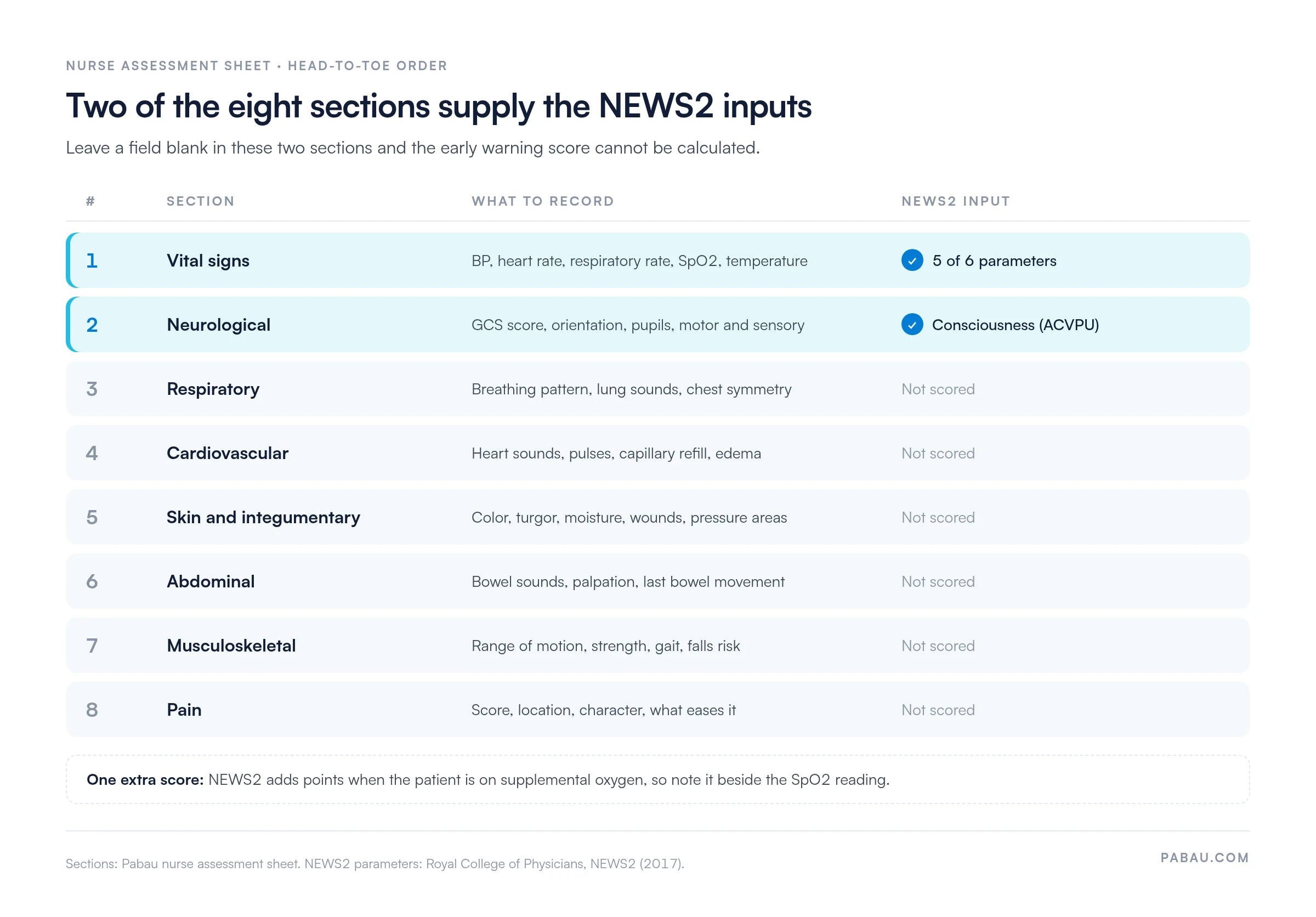Click the 'Cardiovascular' section name
This screenshot has height=917, width=1316.
[x=228, y=454]
